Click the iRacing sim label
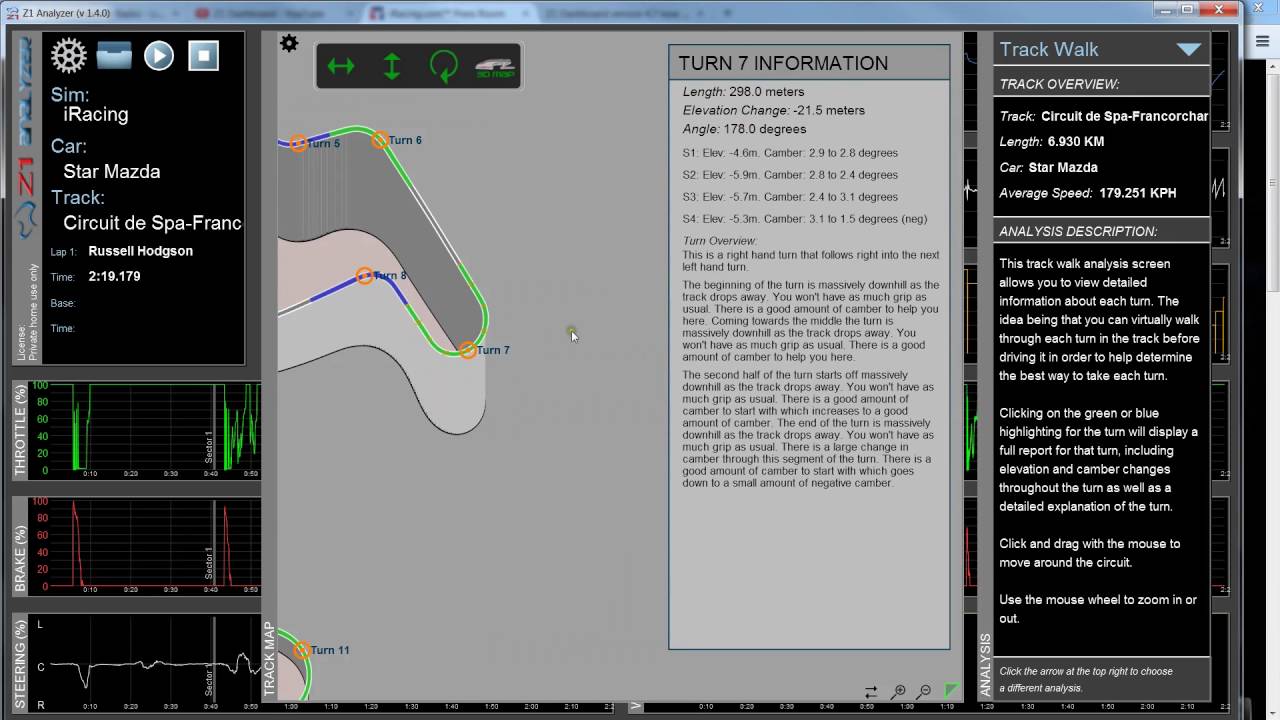Image resolution: width=1280 pixels, height=720 pixels. [96, 114]
